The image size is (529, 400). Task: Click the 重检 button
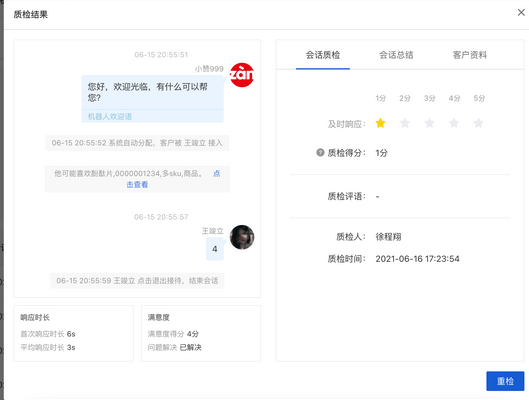point(505,381)
